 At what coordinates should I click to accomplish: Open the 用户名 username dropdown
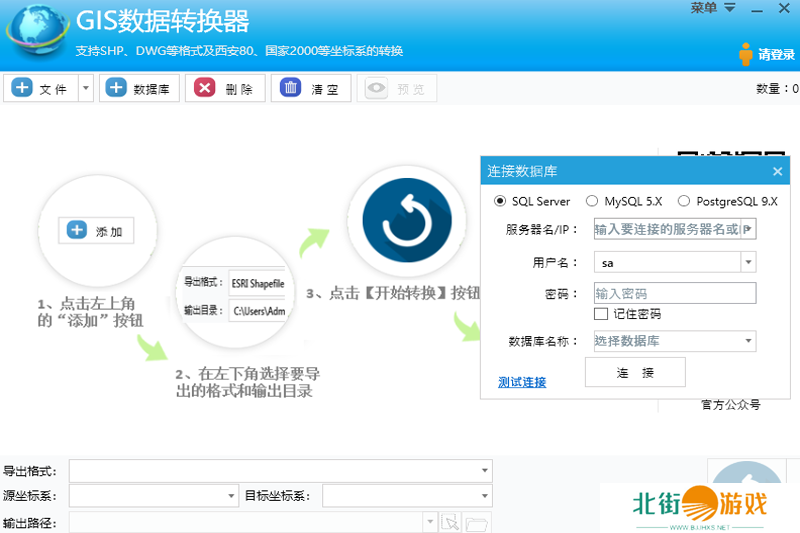tap(747, 263)
